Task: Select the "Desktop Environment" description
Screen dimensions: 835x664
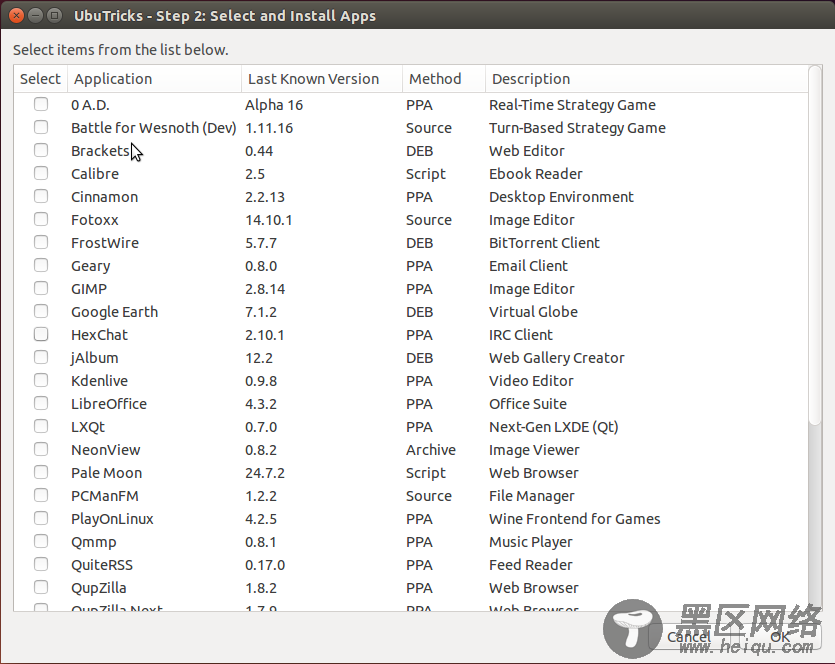Action: [x=561, y=197]
